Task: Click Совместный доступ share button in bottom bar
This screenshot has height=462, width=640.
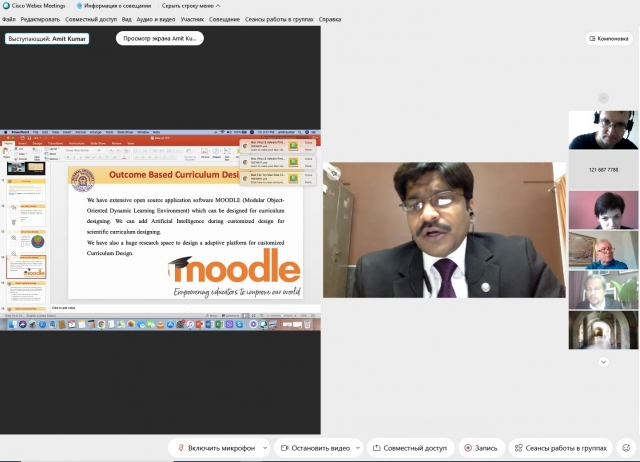Action: [x=411, y=448]
